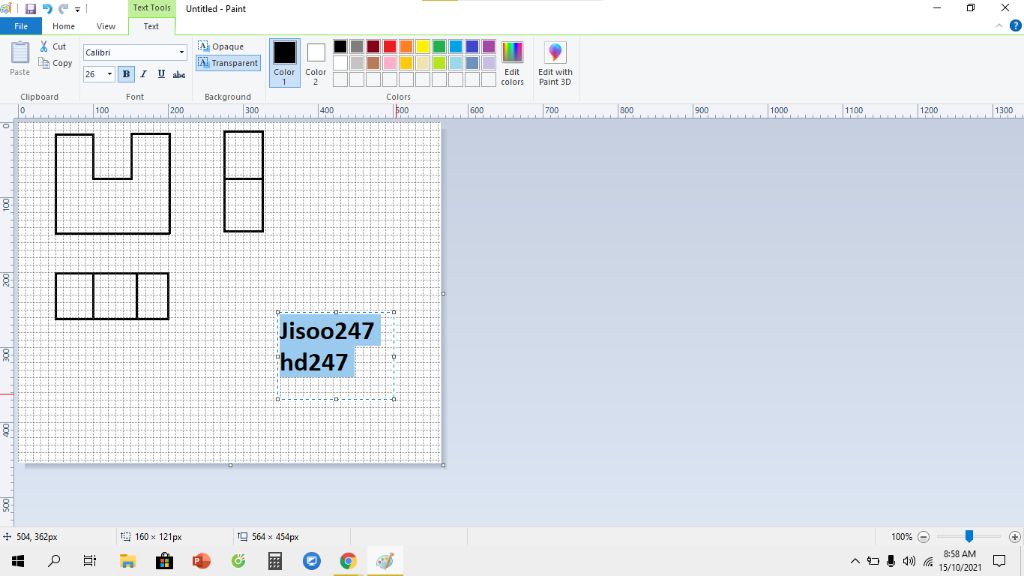Open Edit with Paint 3D
The width and height of the screenshot is (1024, 576).
click(x=555, y=63)
